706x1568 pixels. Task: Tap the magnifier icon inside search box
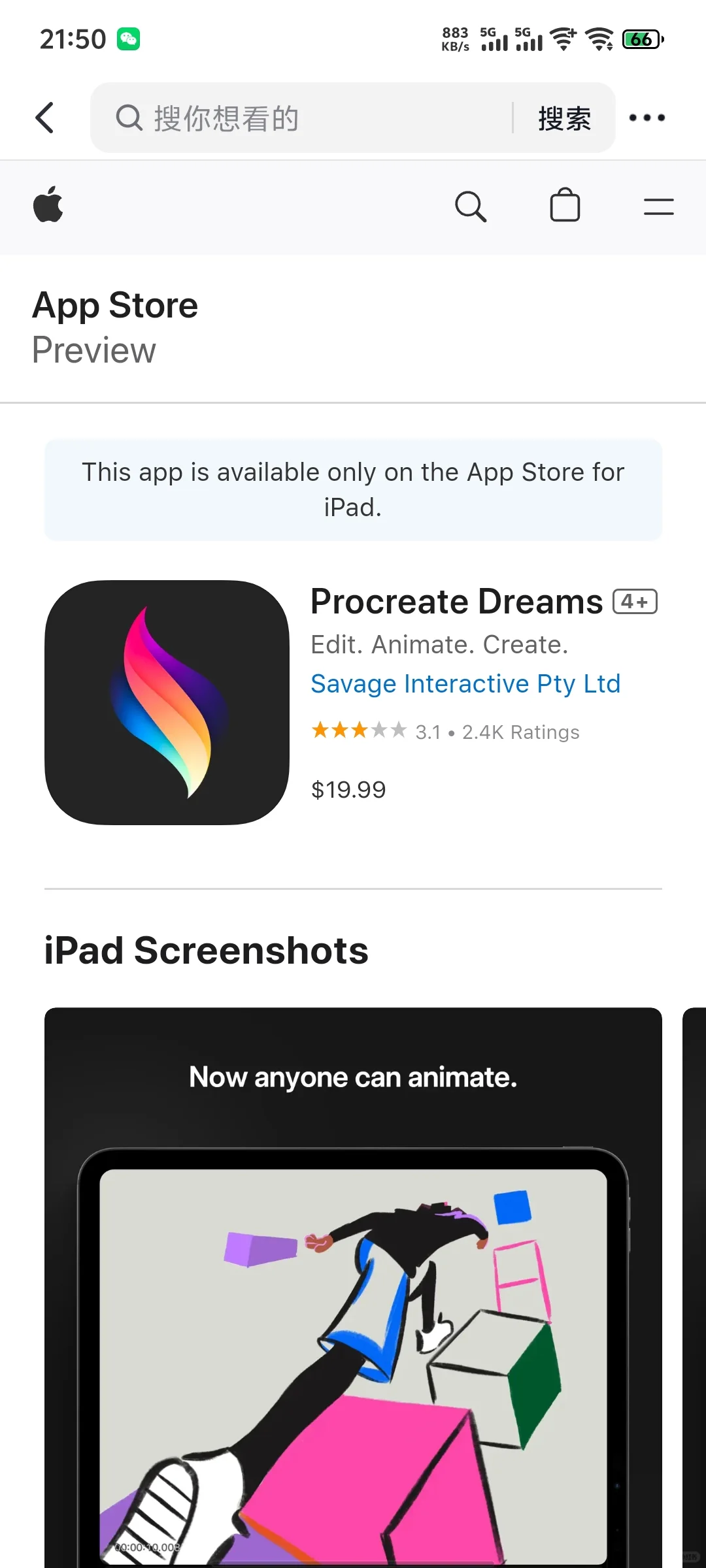129,118
